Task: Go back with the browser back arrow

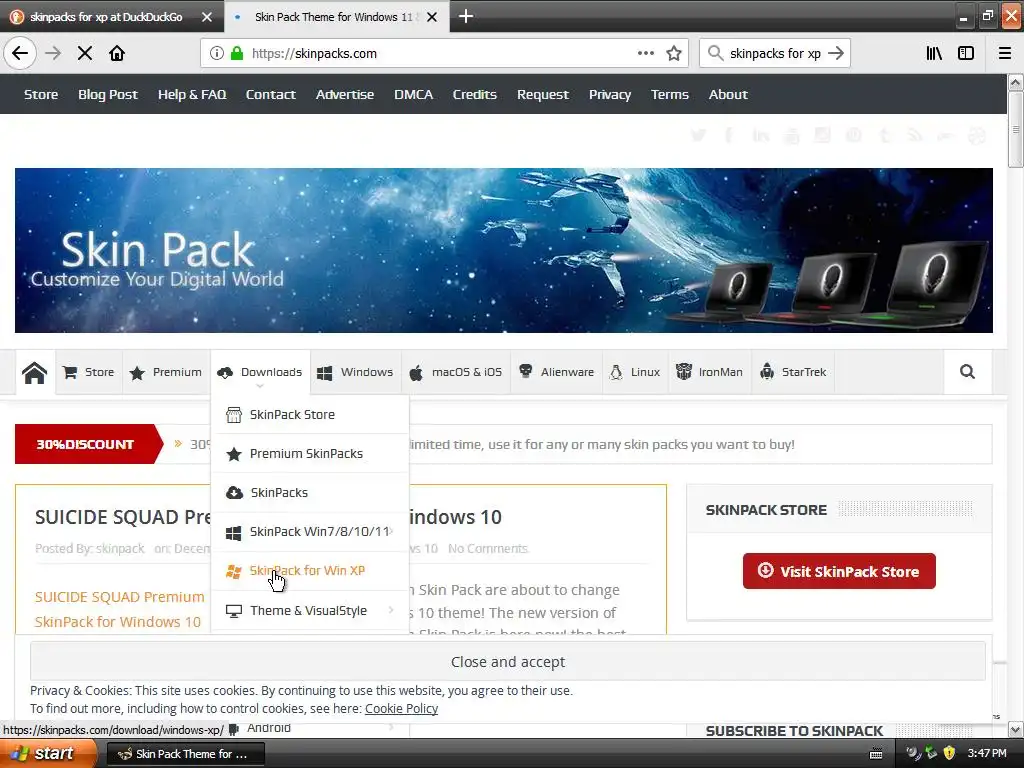Action: coord(20,54)
